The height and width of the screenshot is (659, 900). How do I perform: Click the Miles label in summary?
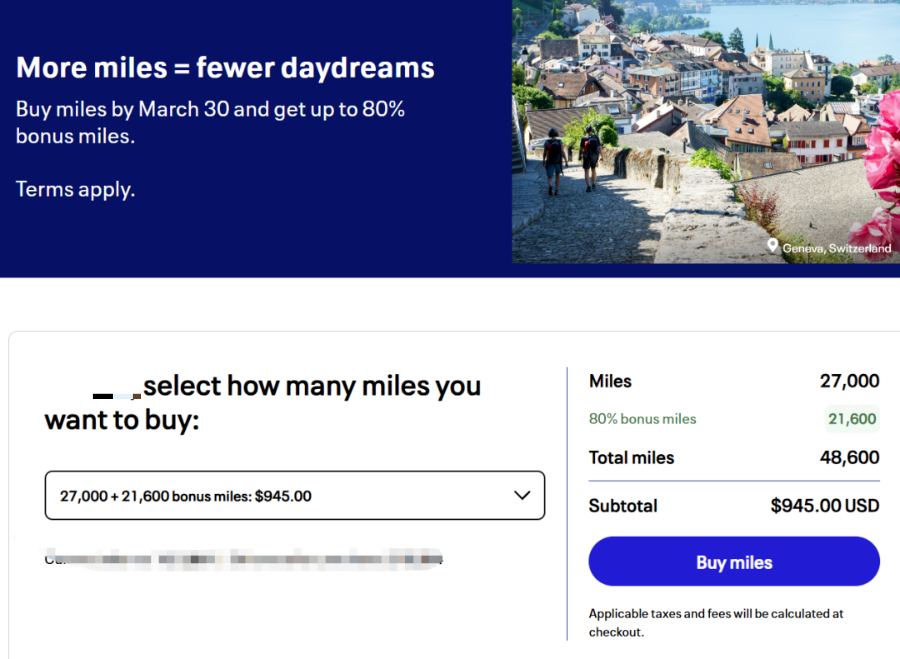point(610,381)
